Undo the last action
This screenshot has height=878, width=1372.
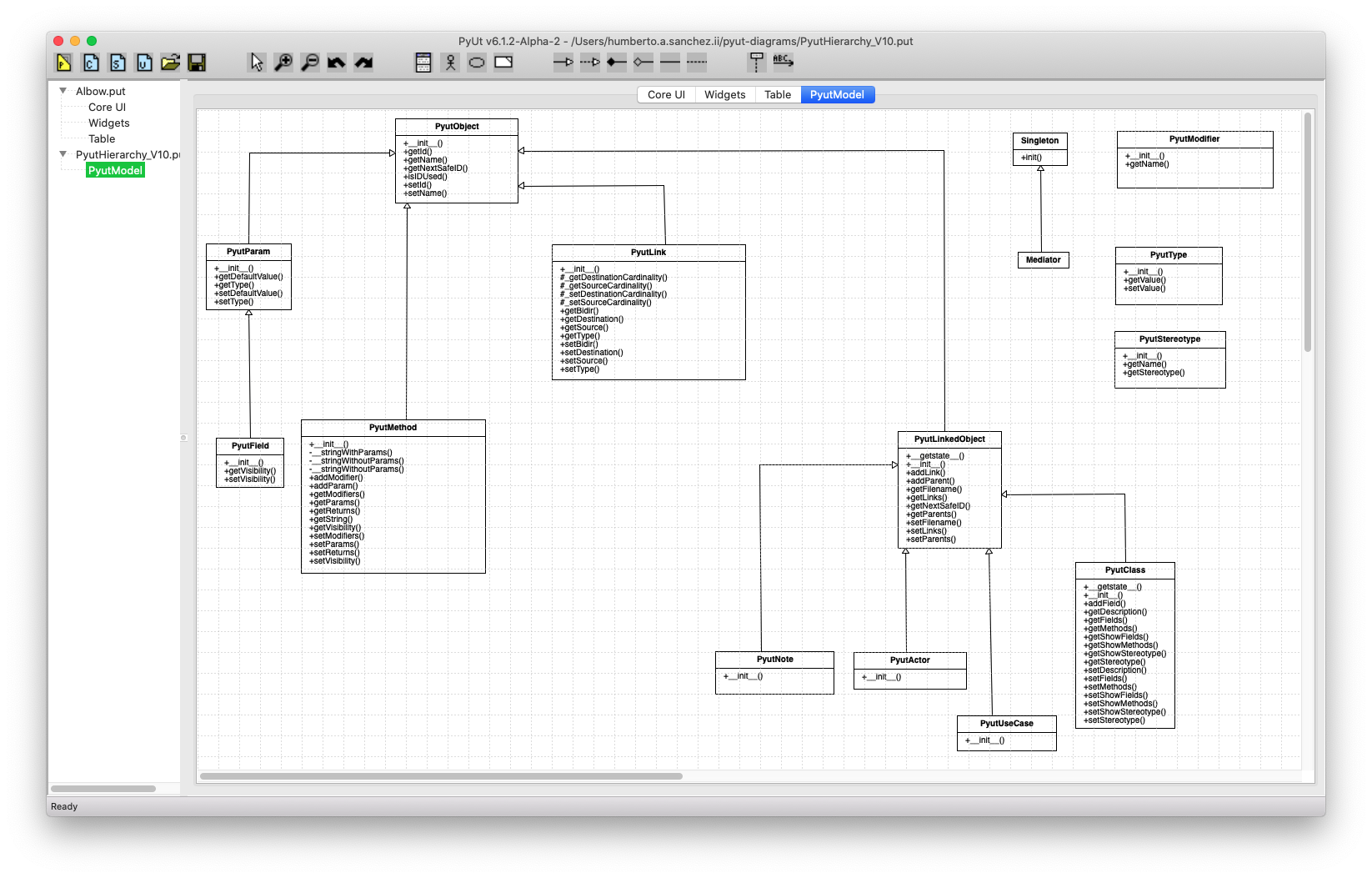coord(337,63)
